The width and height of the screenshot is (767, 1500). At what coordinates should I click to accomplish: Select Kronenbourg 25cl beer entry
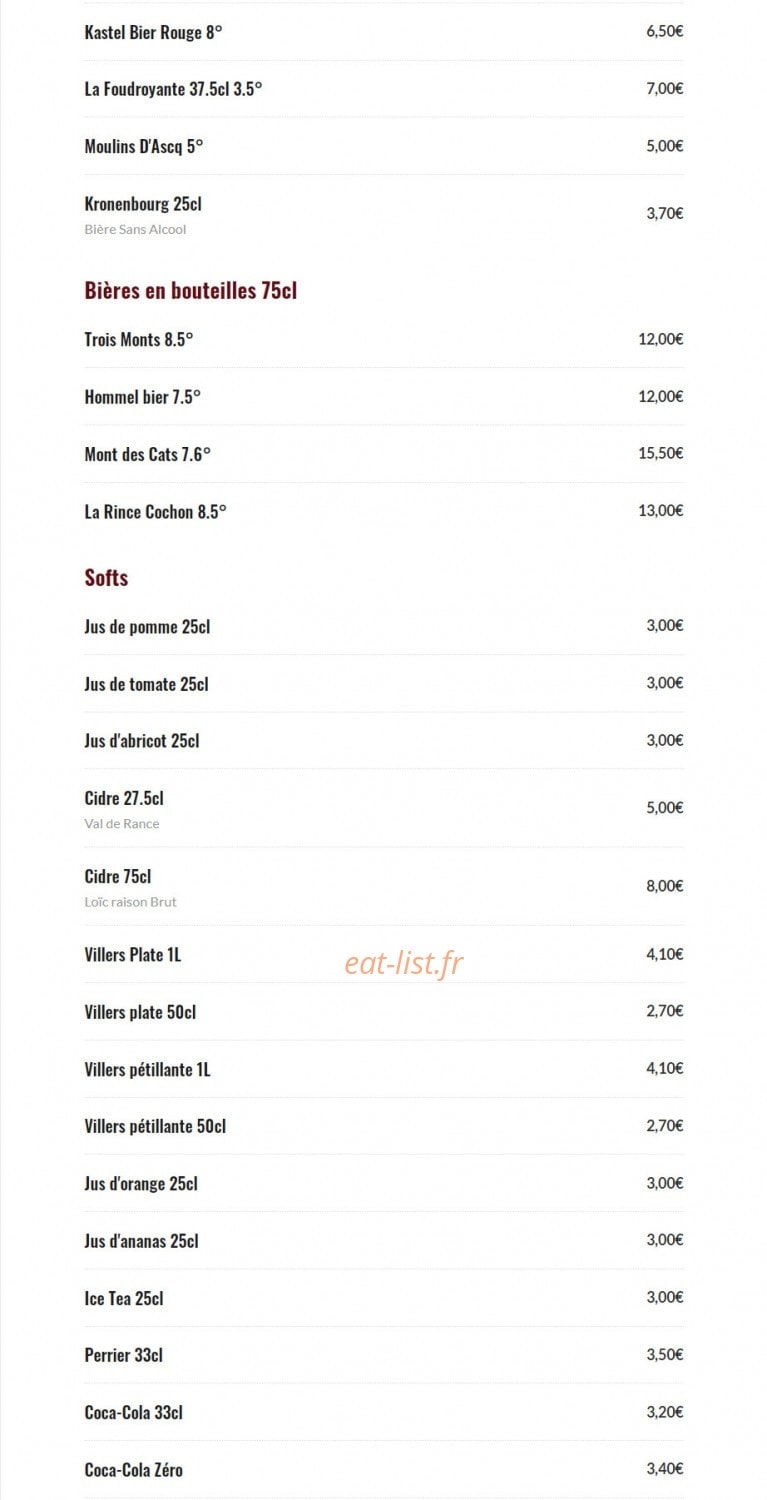point(384,213)
